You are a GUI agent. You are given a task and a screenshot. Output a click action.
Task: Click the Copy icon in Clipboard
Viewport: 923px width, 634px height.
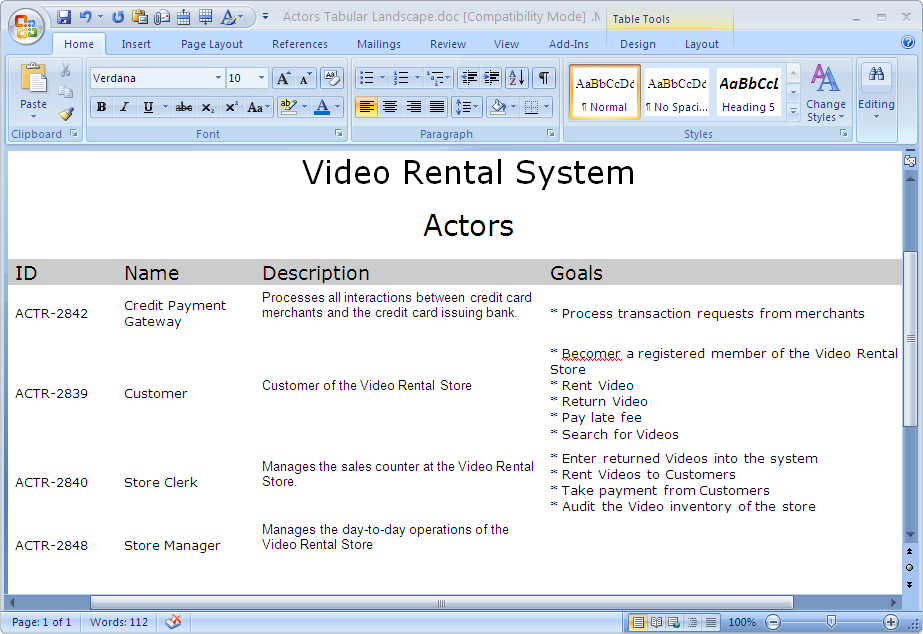(x=65, y=92)
